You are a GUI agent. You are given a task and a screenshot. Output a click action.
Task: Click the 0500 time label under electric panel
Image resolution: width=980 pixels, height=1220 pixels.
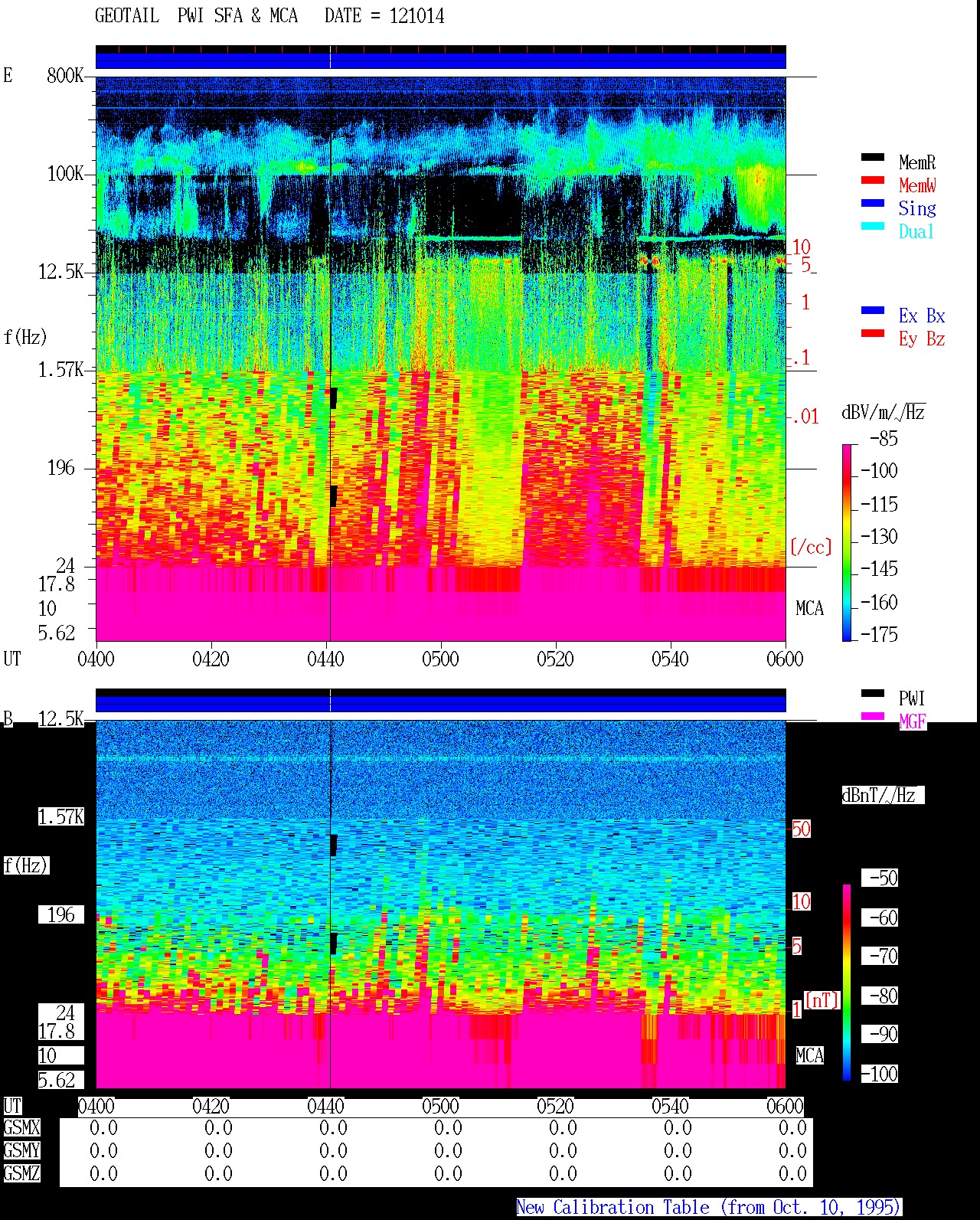(440, 659)
